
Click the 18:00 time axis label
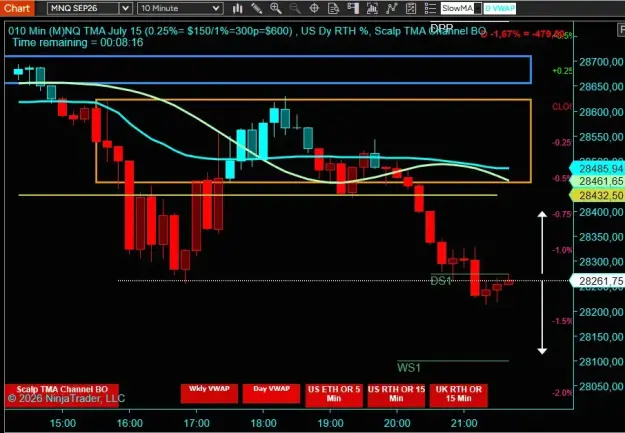(263, 423)
